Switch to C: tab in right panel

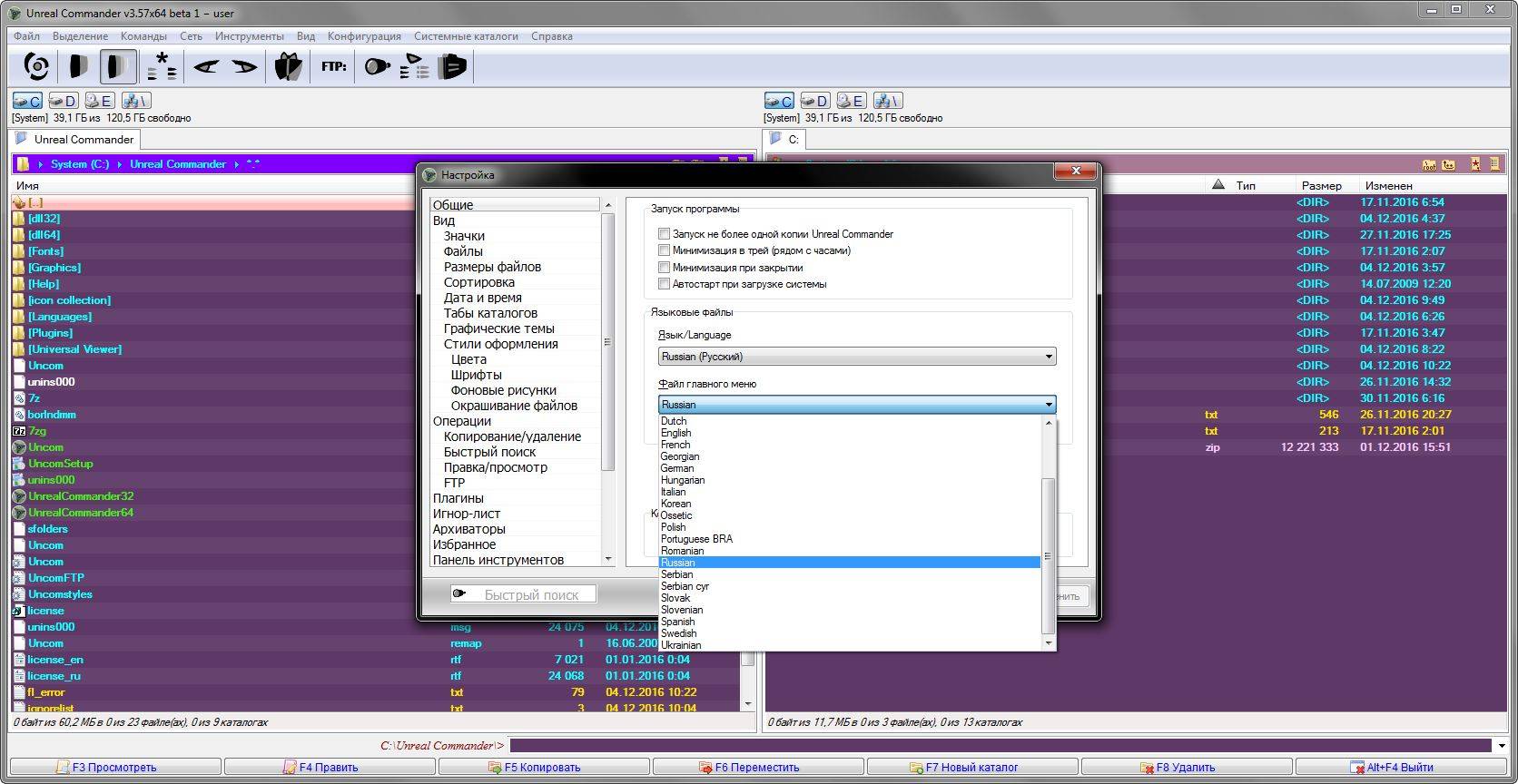point(784,140)
